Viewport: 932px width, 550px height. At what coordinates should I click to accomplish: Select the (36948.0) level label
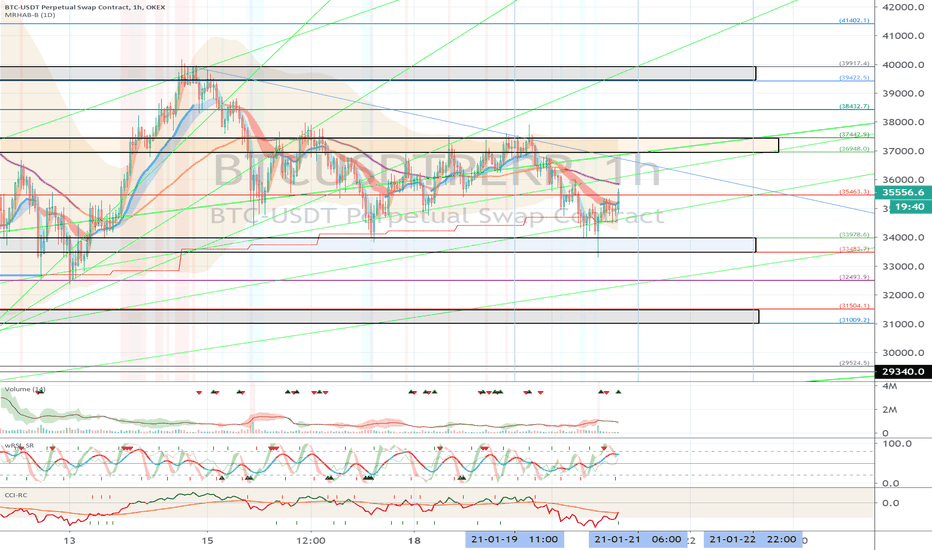(x=854, y=149)
